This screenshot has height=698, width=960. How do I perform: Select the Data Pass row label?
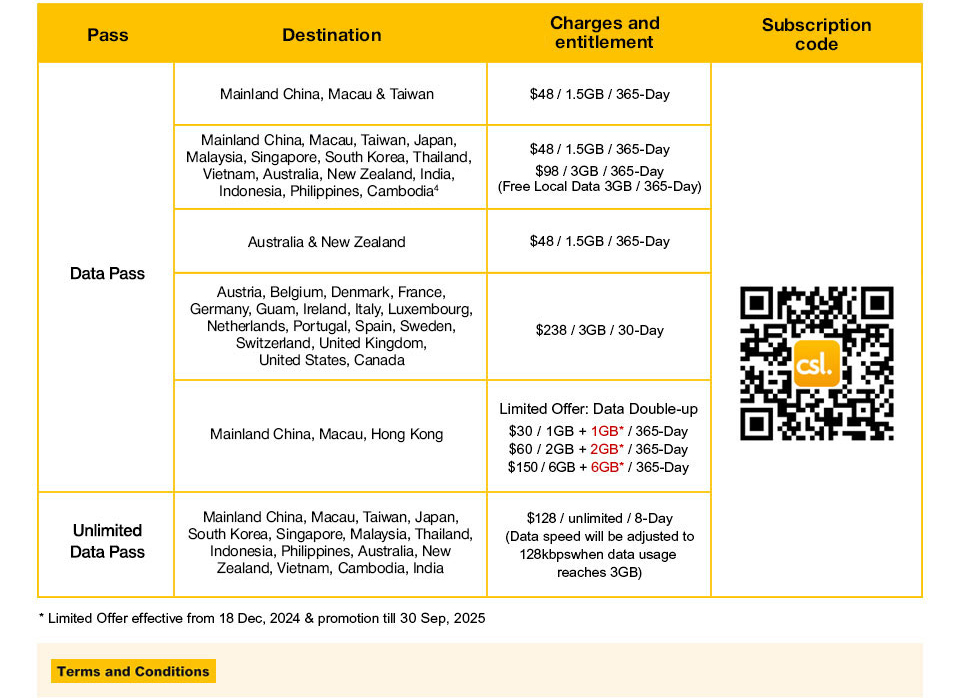(x=107, y=273)
